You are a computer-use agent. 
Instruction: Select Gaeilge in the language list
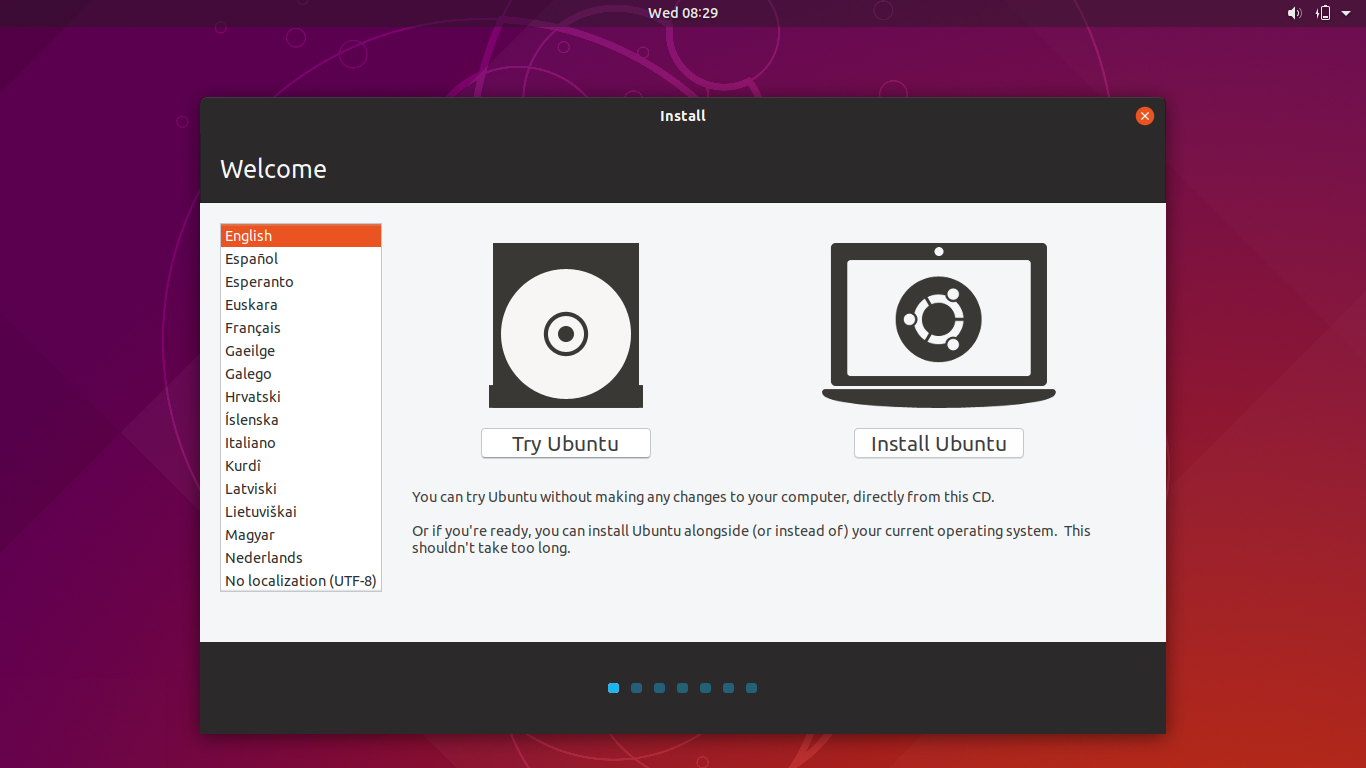tap(301, 351)
